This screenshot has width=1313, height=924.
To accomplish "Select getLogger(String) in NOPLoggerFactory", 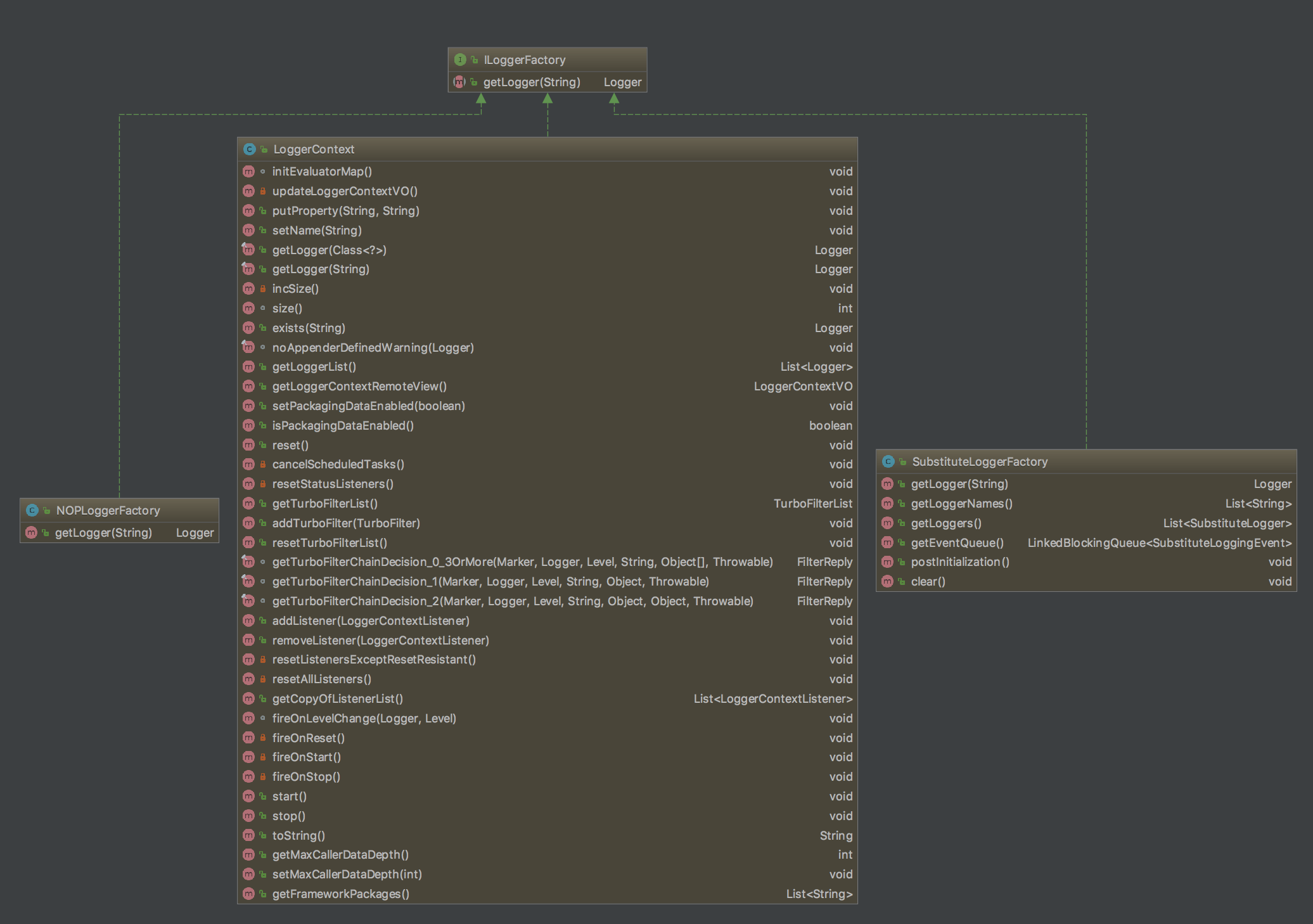I will (103, 532).
